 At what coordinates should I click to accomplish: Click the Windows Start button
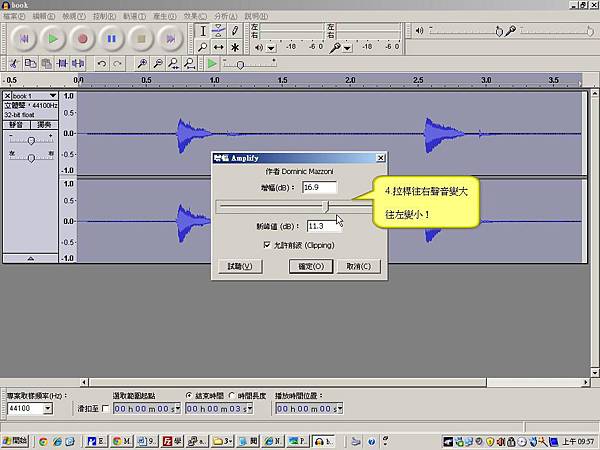(15, 441)
